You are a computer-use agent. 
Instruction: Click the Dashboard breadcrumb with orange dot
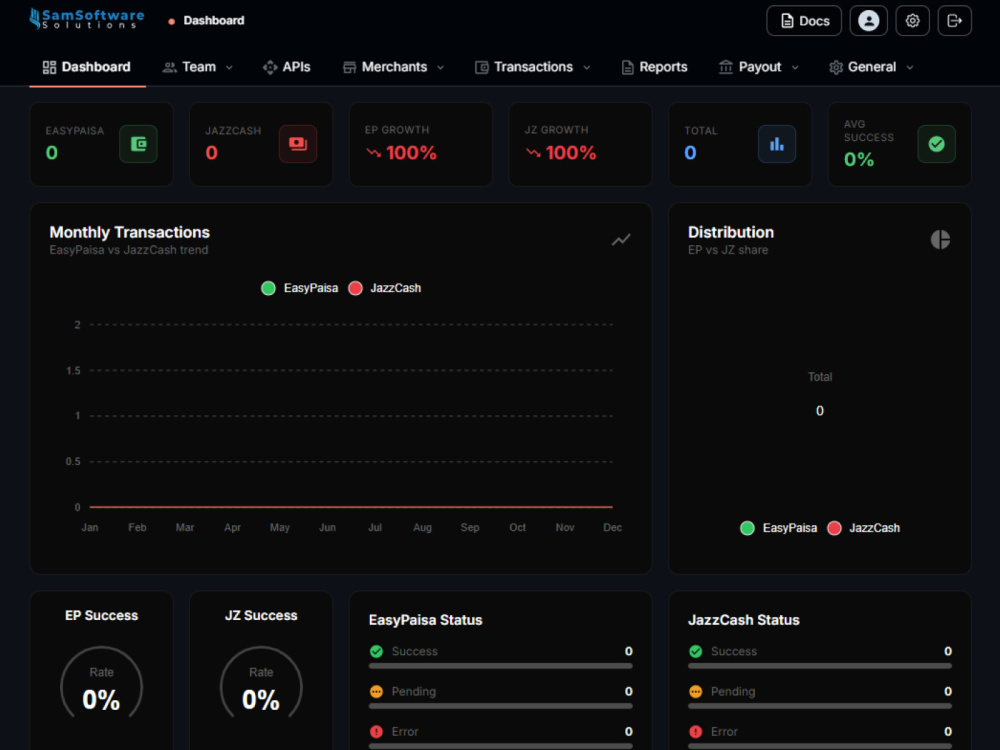(206, 20)
